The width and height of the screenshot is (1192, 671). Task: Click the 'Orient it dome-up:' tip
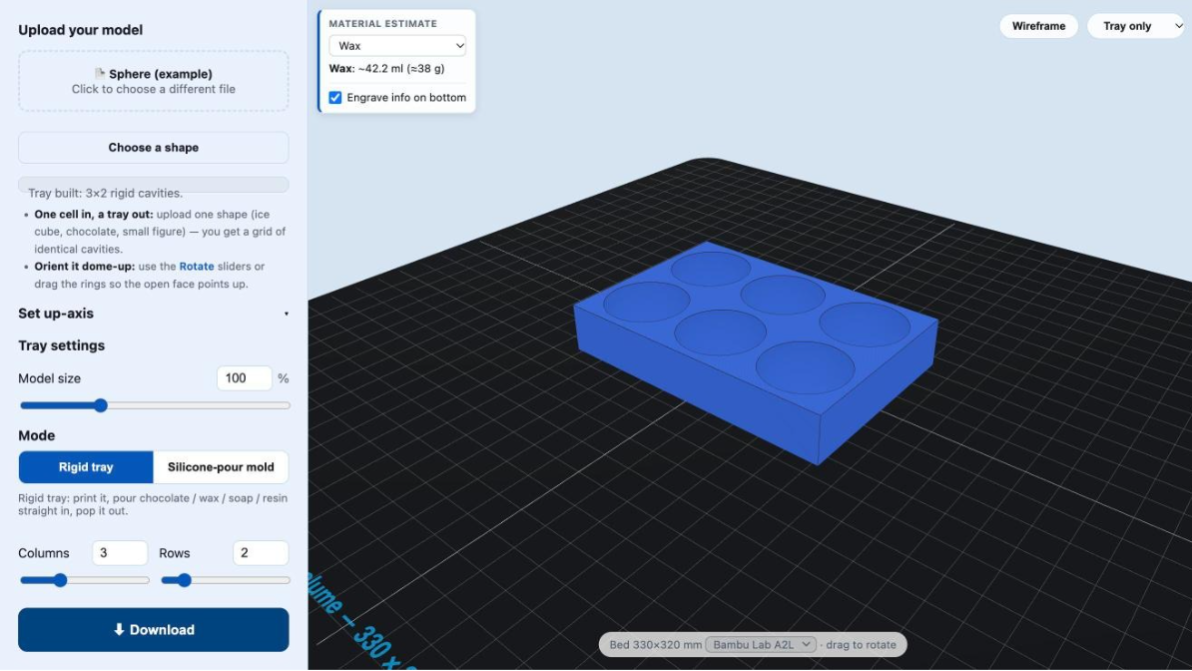point(84,267)
